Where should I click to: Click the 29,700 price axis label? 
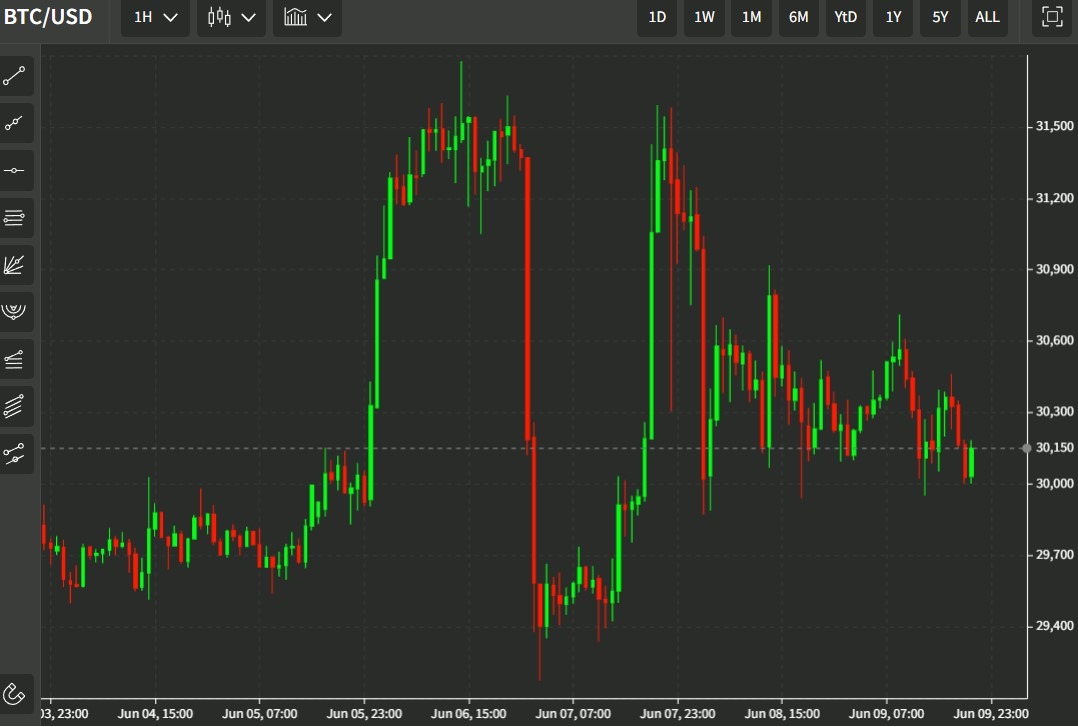coord(1055,554)
